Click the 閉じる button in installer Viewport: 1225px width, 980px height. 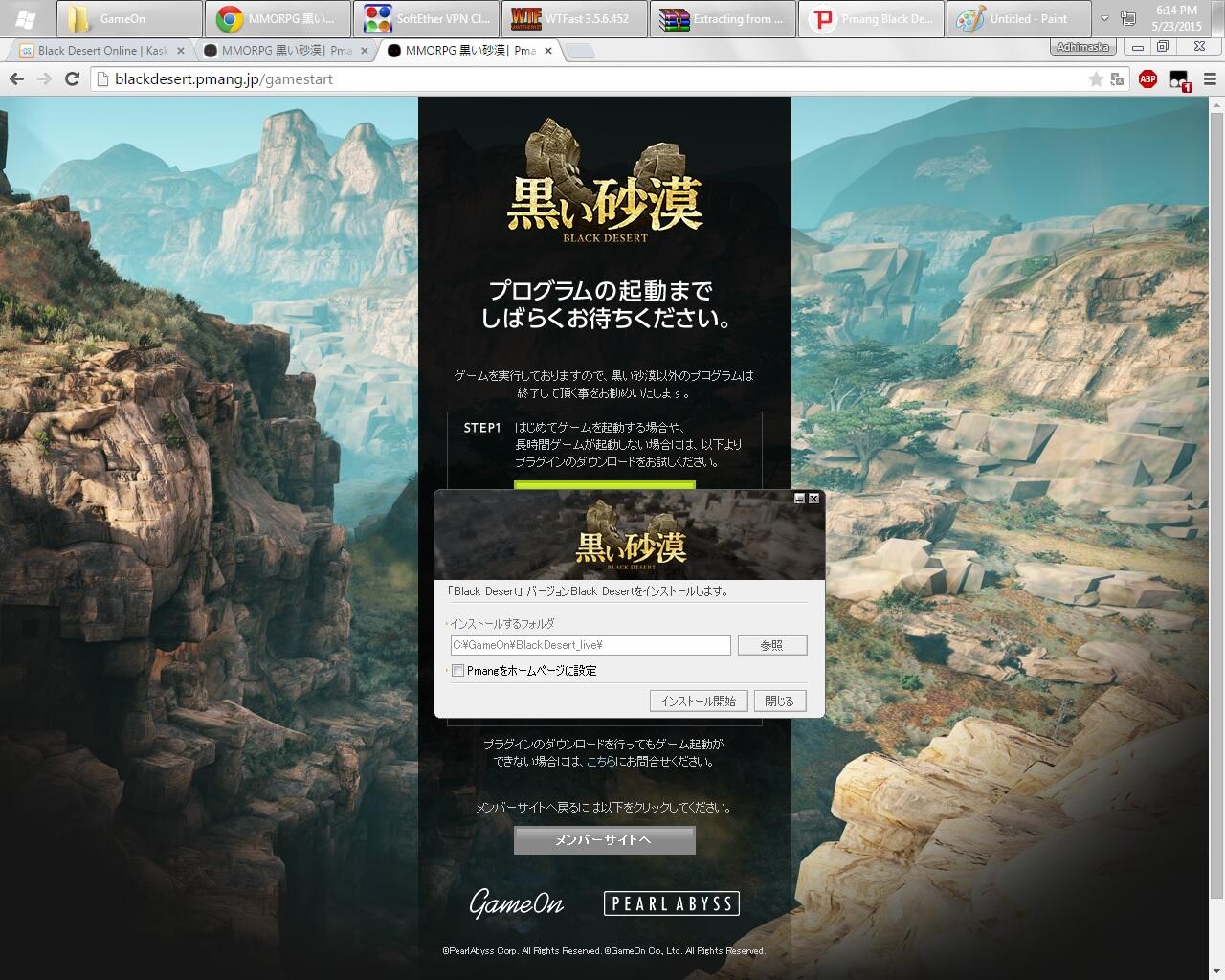click(x=780, y=702)
